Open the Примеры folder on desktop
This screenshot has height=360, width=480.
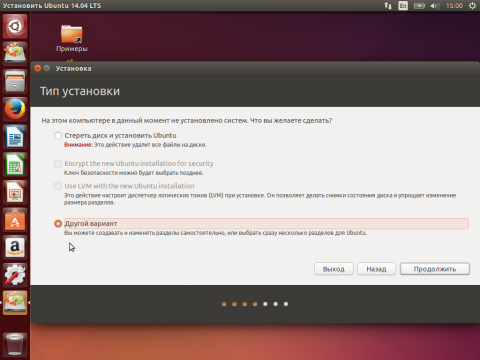pyautogui.click(x=72, y=38)
